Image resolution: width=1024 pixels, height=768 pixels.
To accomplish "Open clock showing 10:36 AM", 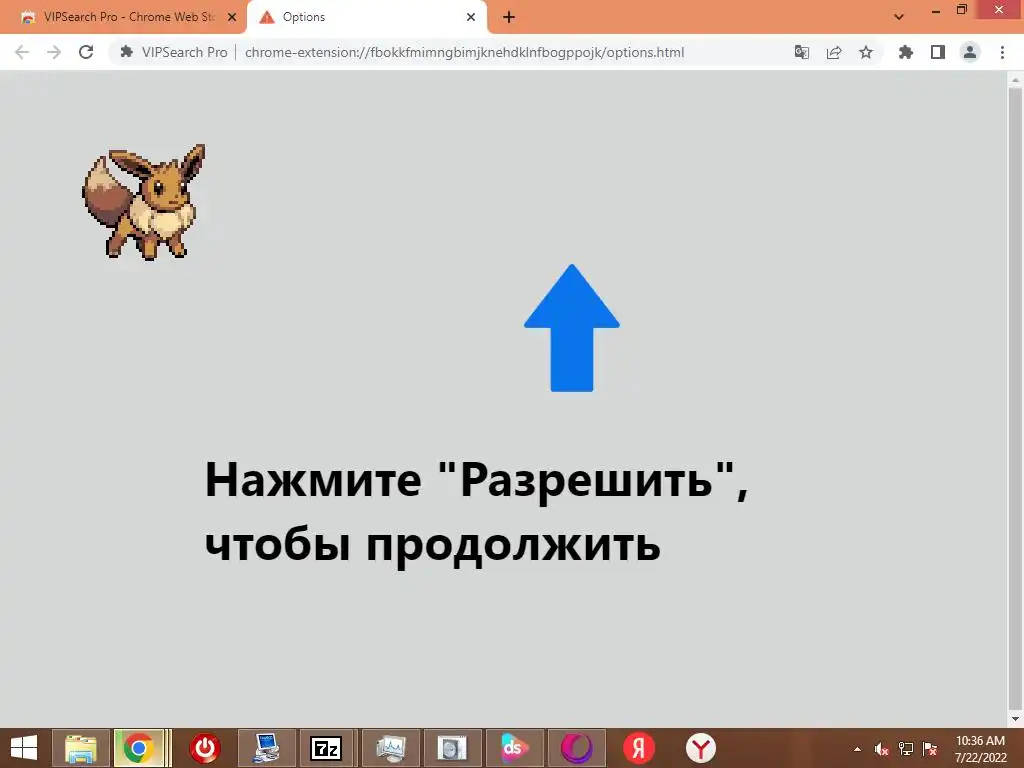I will coord(980,749).
